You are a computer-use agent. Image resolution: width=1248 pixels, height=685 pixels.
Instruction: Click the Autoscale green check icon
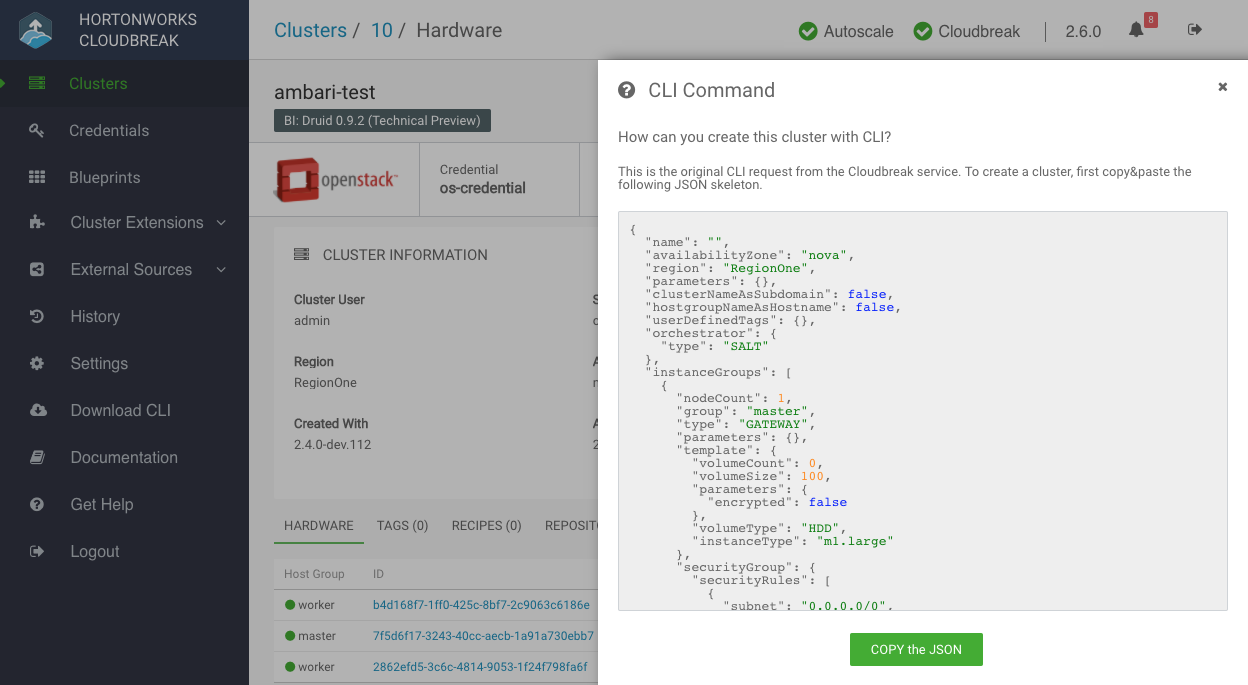coord(808,31)
